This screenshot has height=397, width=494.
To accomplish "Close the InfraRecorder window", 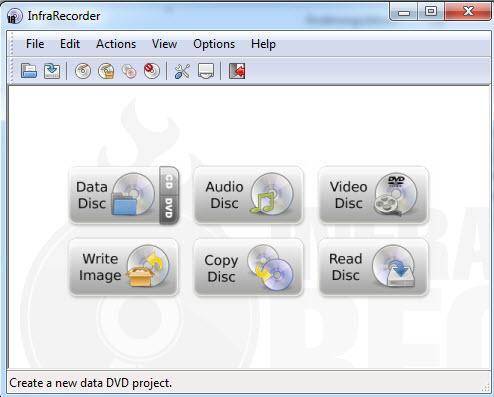I will (x=468, y=12).
